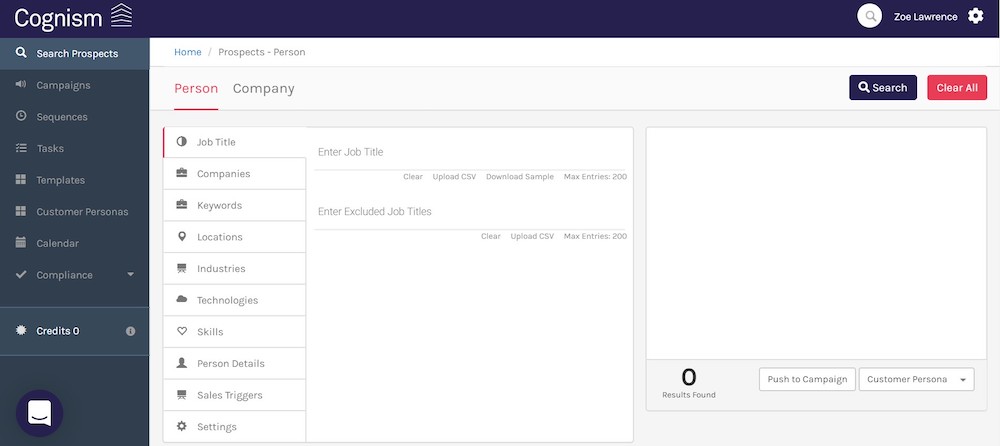Click the Locations pin icon
Viewport: 1000px width, 446px height.
point(182,237)
